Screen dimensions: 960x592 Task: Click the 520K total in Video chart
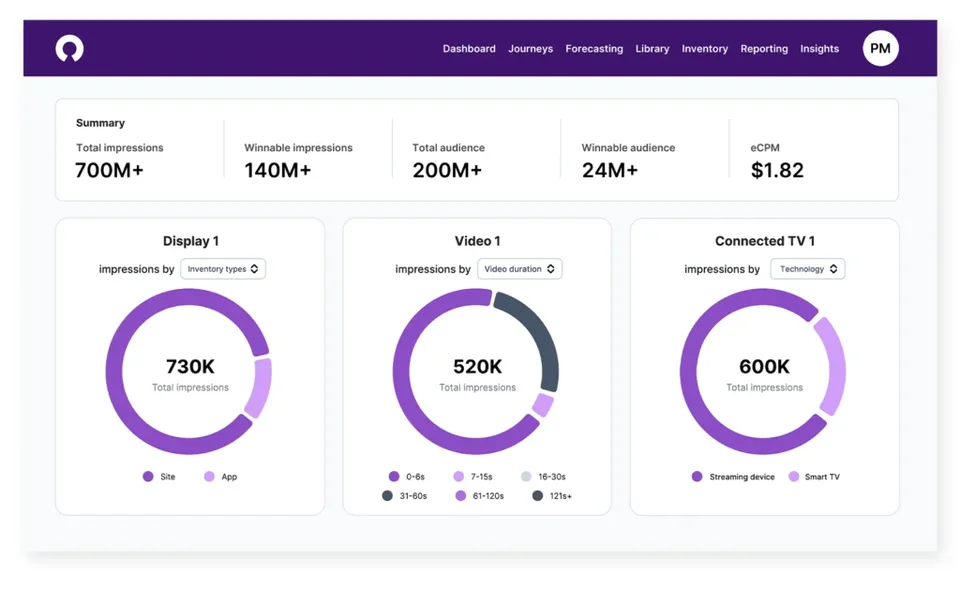478,366
